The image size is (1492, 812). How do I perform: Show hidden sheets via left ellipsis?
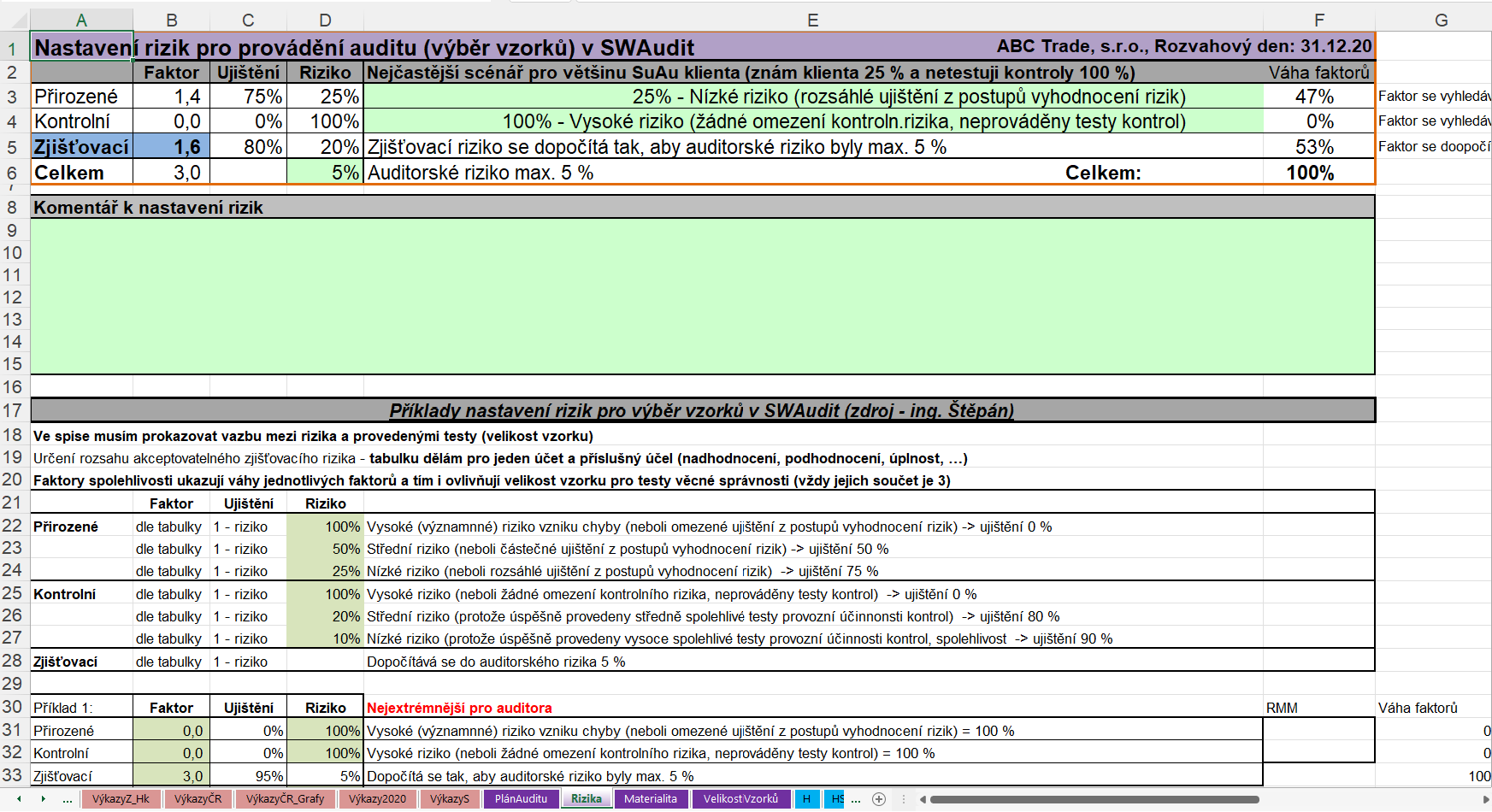click(68, 799)
